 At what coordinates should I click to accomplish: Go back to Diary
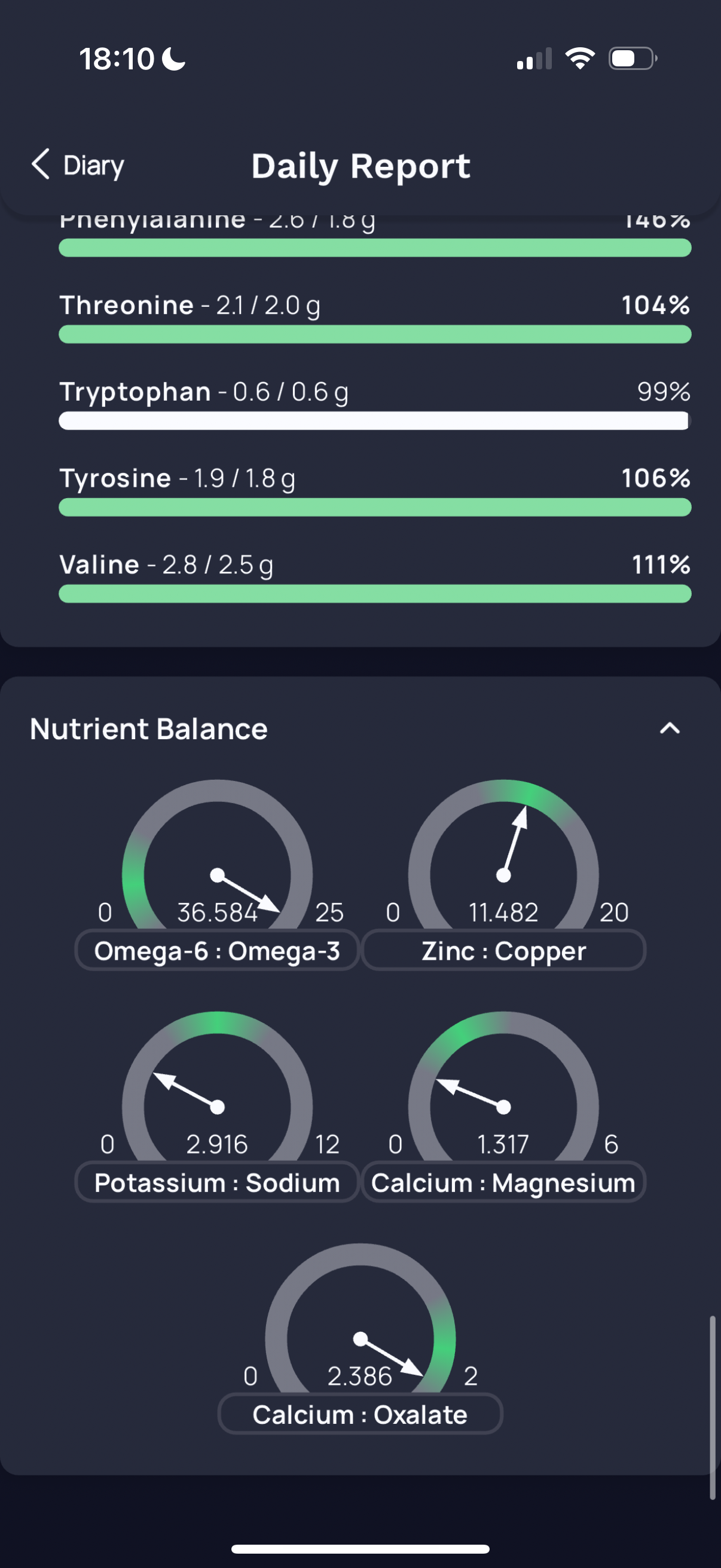pos(78,165)
